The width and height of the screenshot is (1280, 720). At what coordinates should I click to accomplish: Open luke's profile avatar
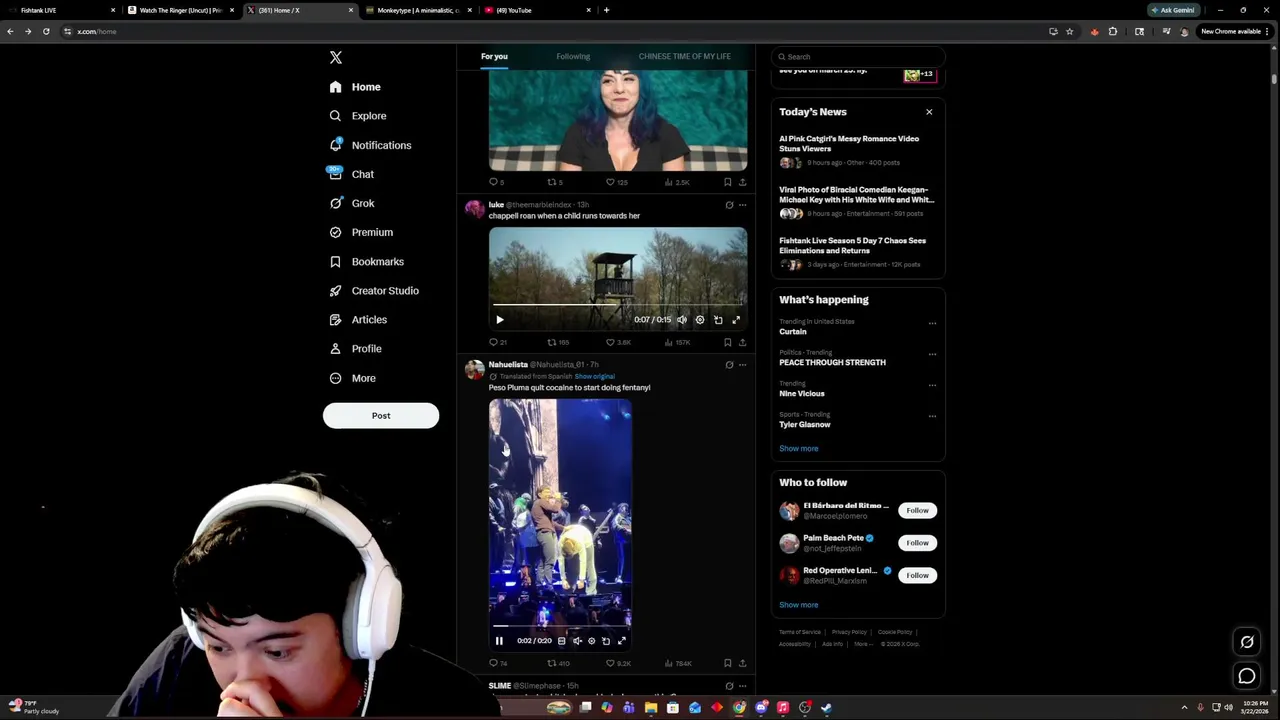point(474,209)
